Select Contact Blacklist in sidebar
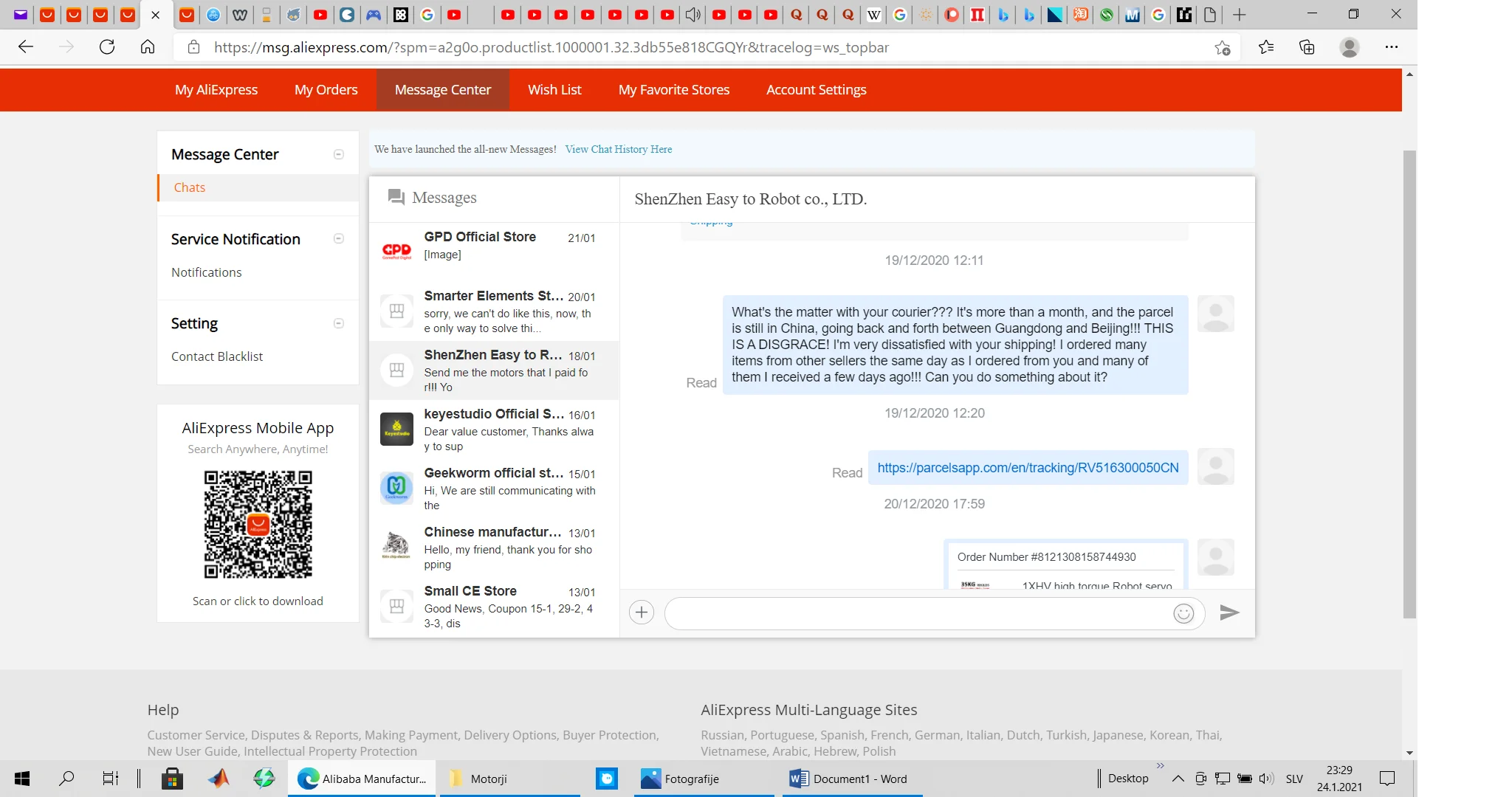1512x797 pixels. point(217,356)
